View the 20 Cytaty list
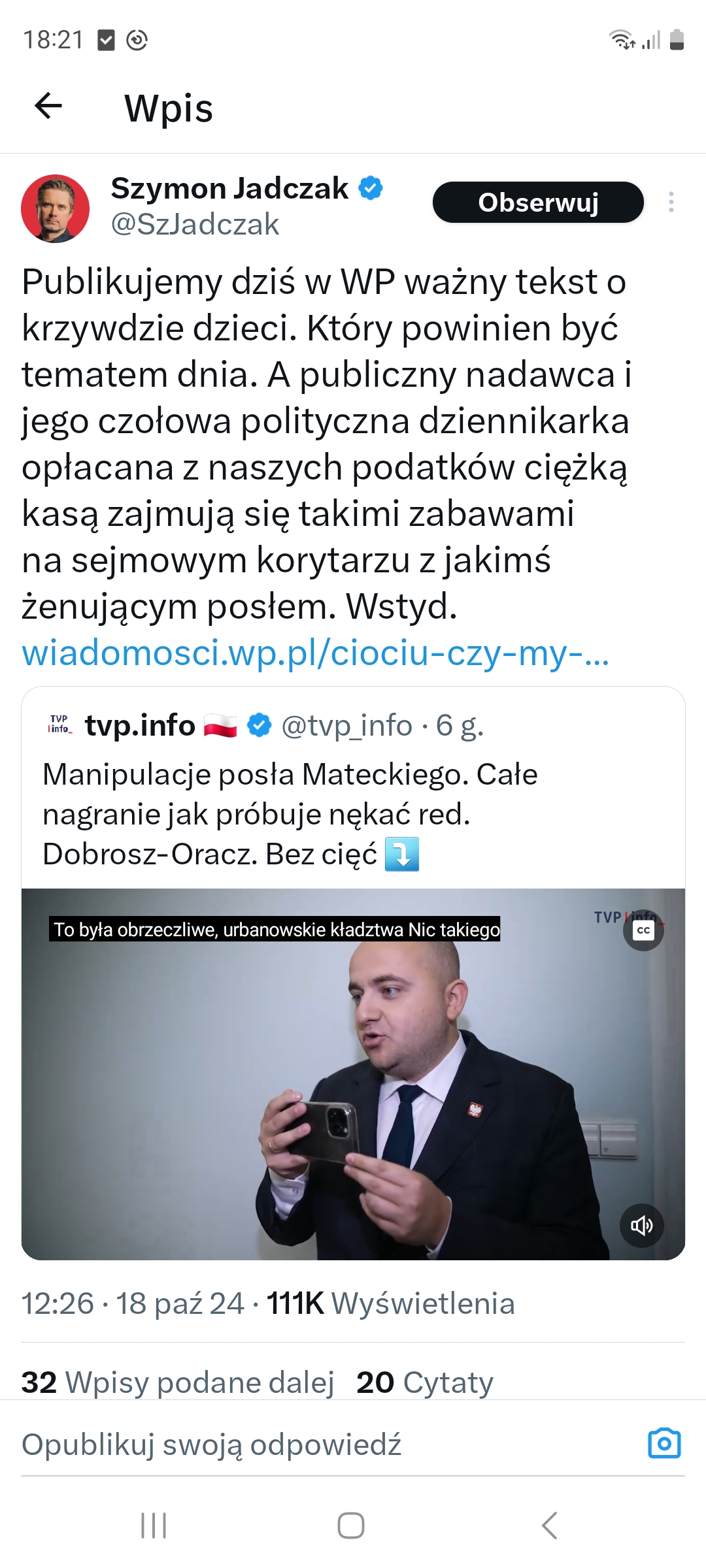This screenshot has height=1568, width=706. tap(425, 1382)
